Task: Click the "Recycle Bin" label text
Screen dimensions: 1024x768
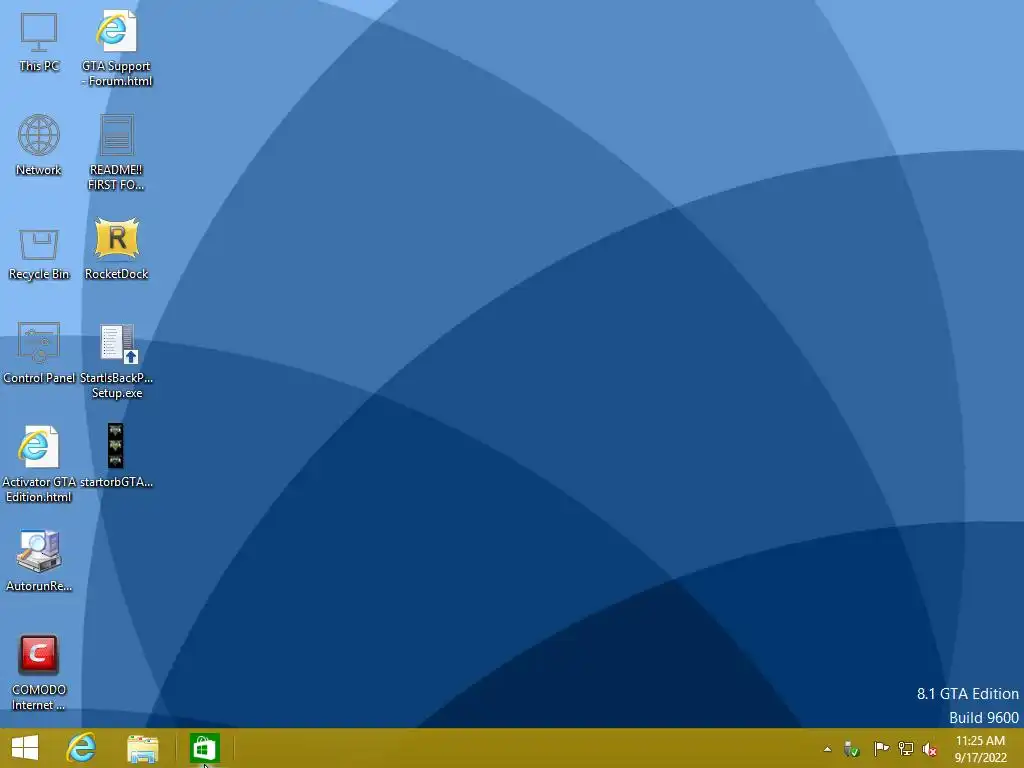Action: pyautogui.click(x=39, y=274)
